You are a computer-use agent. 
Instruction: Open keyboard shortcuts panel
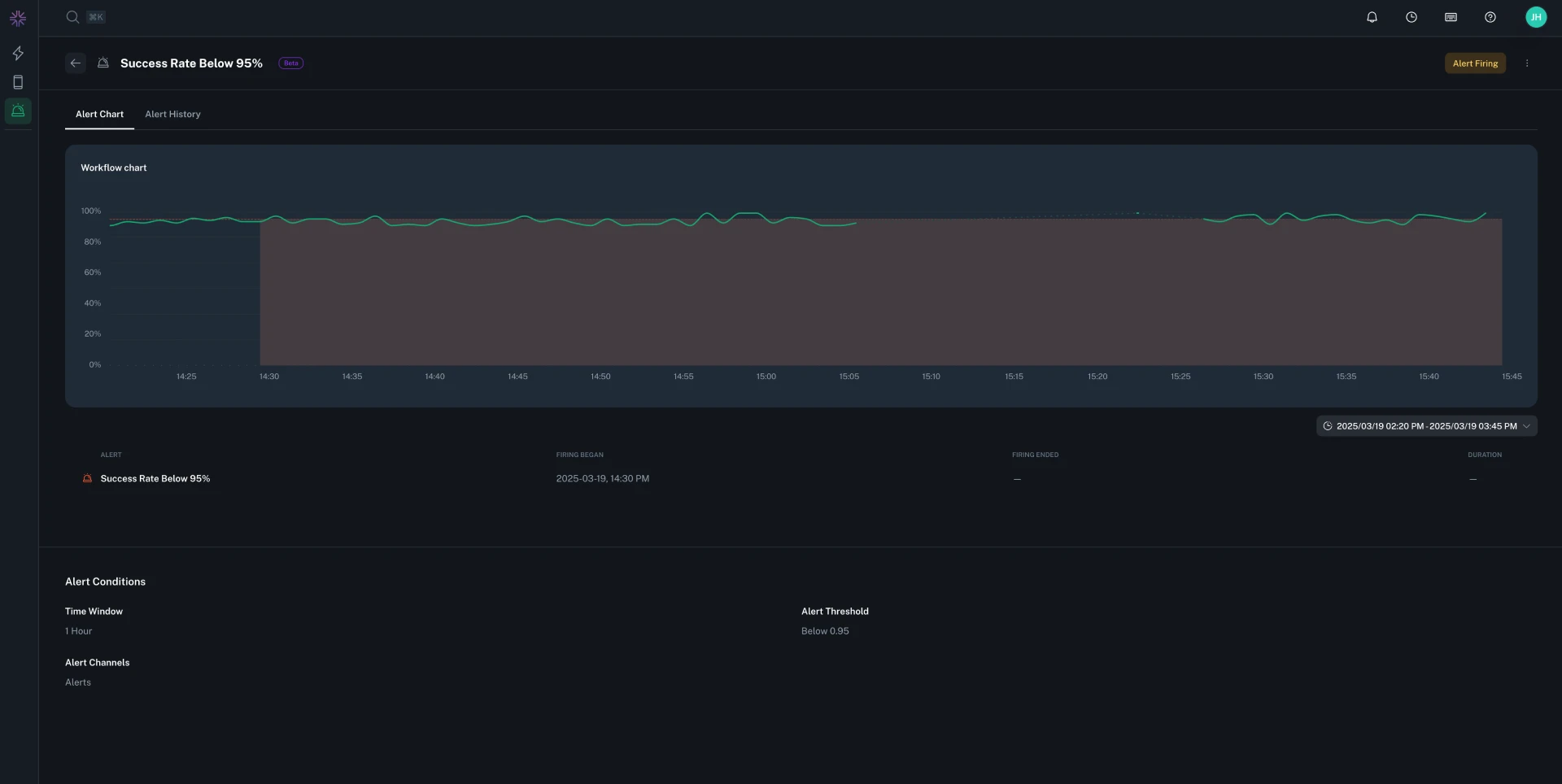pos(1451,17)
